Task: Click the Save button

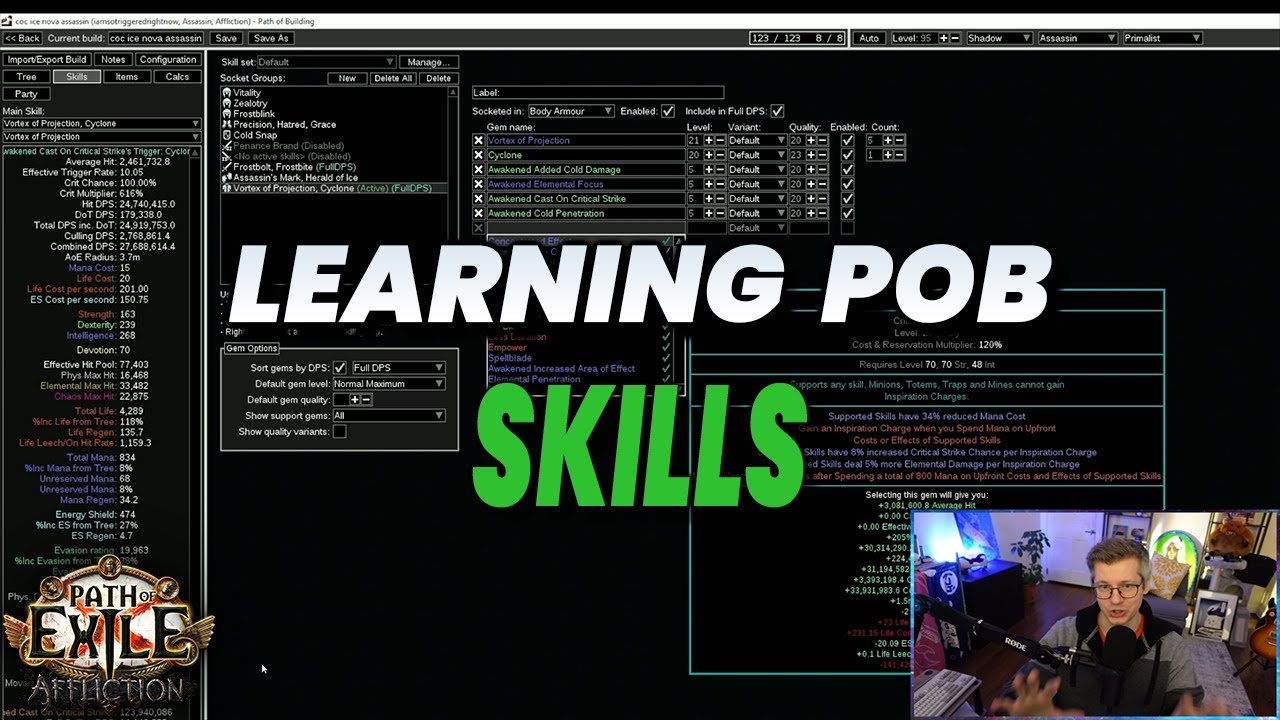Action: pos(226,38)
